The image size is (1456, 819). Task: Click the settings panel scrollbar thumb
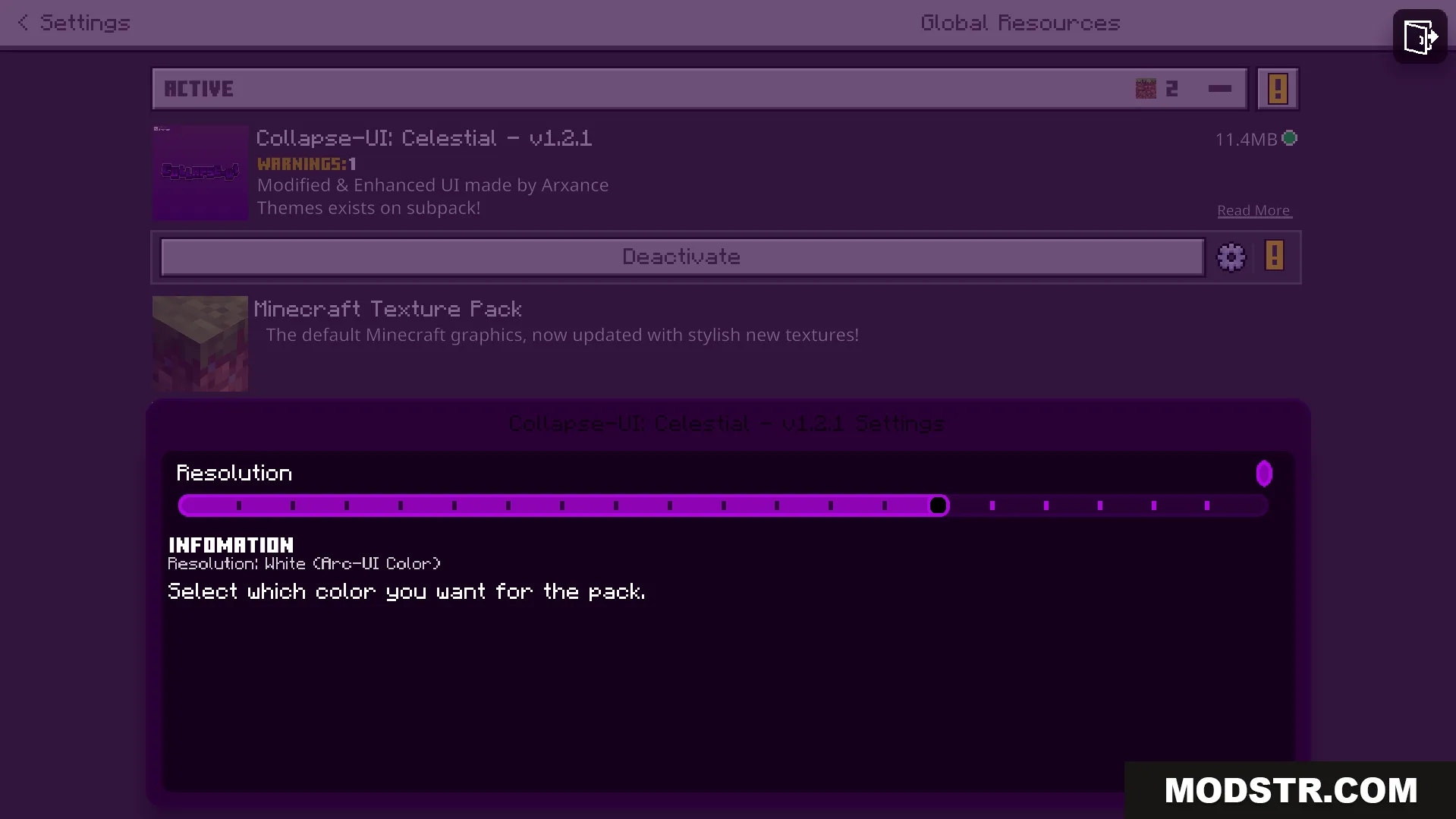click(1264, 474)
